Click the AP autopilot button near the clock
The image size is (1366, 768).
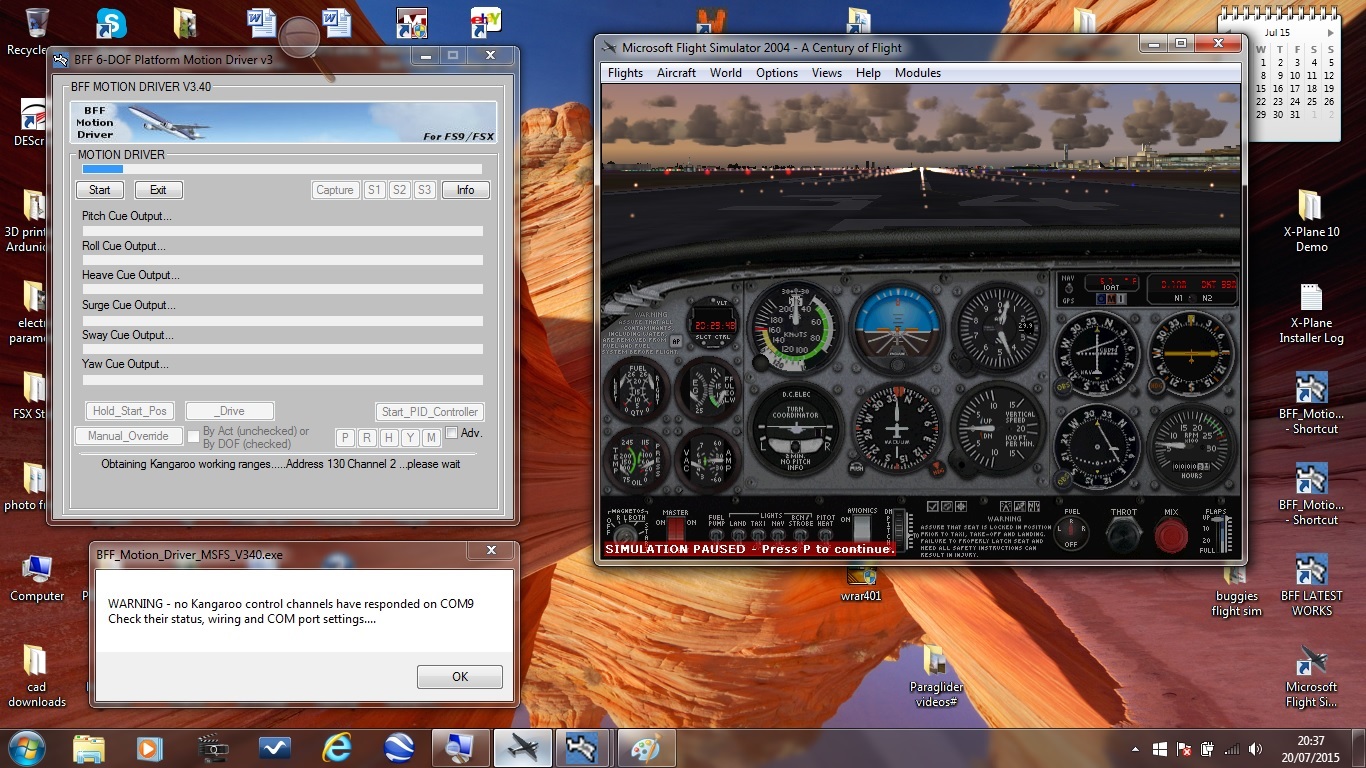tap(675, 342)
